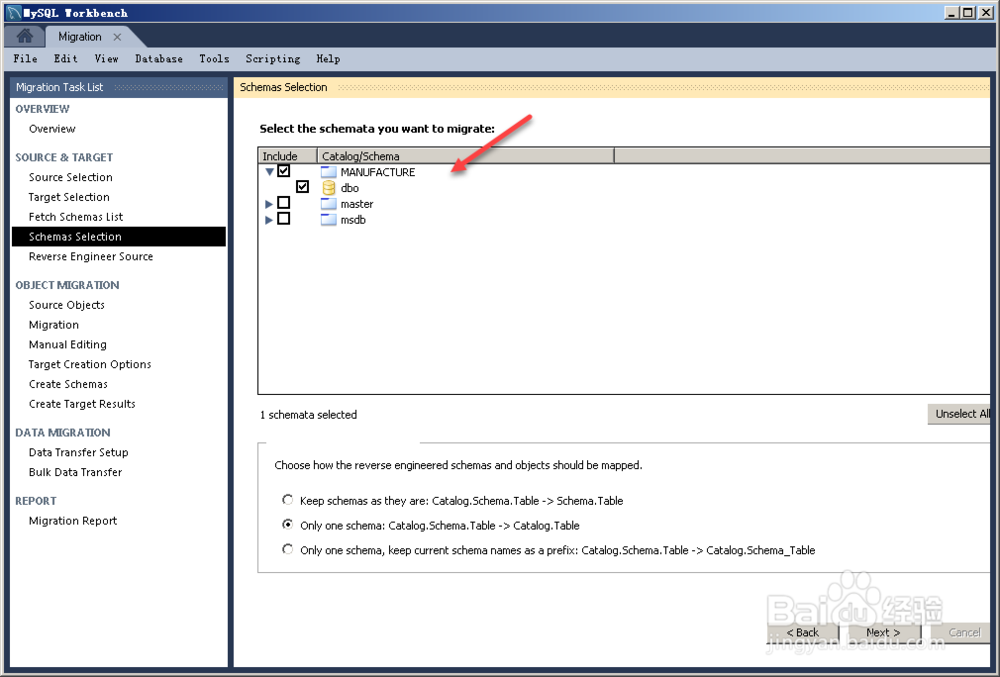The height and width of the screenshot is (677, 1000).
Task: Click the Unselect All button
Action: [x=959, y=414]
